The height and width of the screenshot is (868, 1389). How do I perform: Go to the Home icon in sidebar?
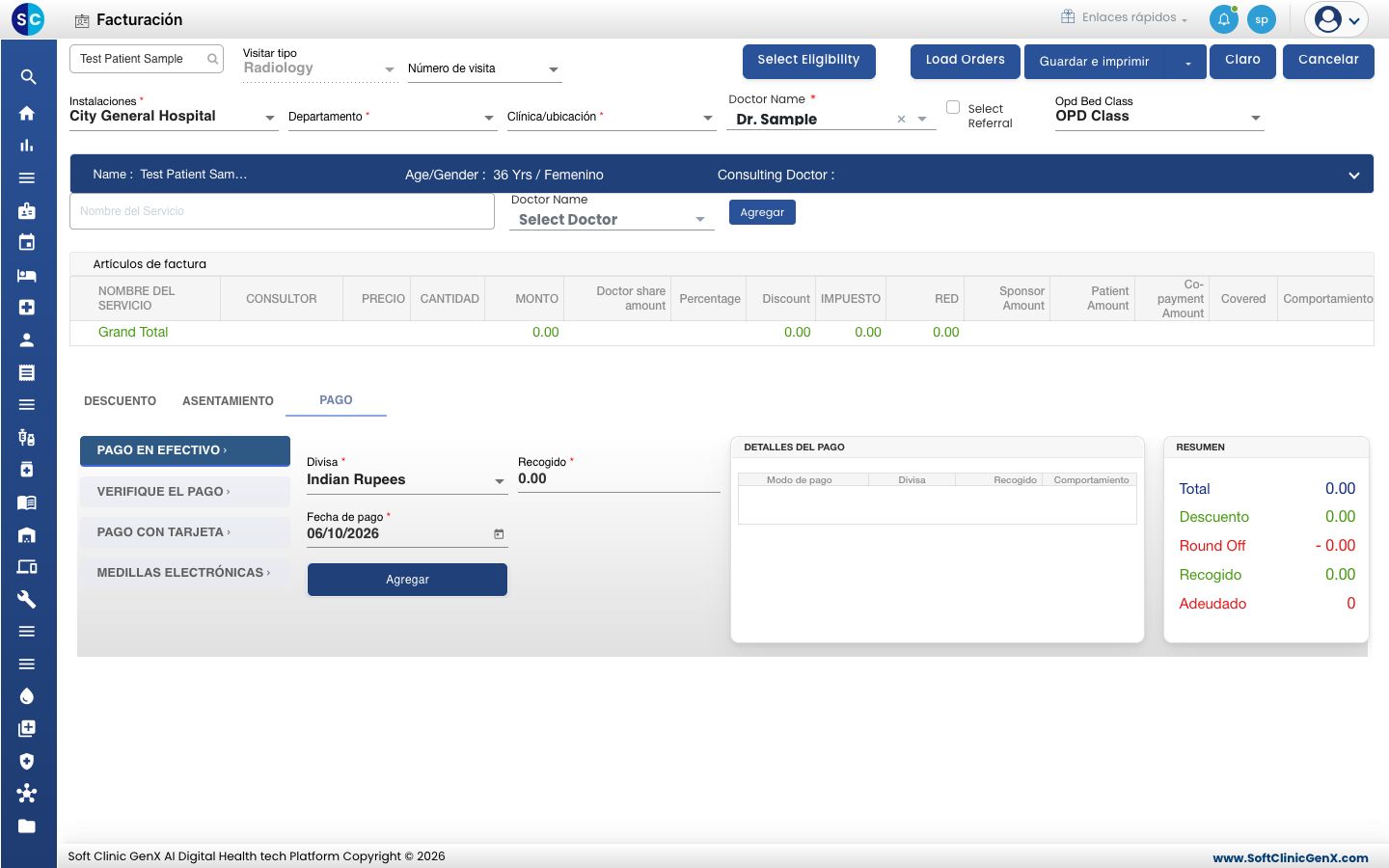pyautogui.click(x=27, y=113)
